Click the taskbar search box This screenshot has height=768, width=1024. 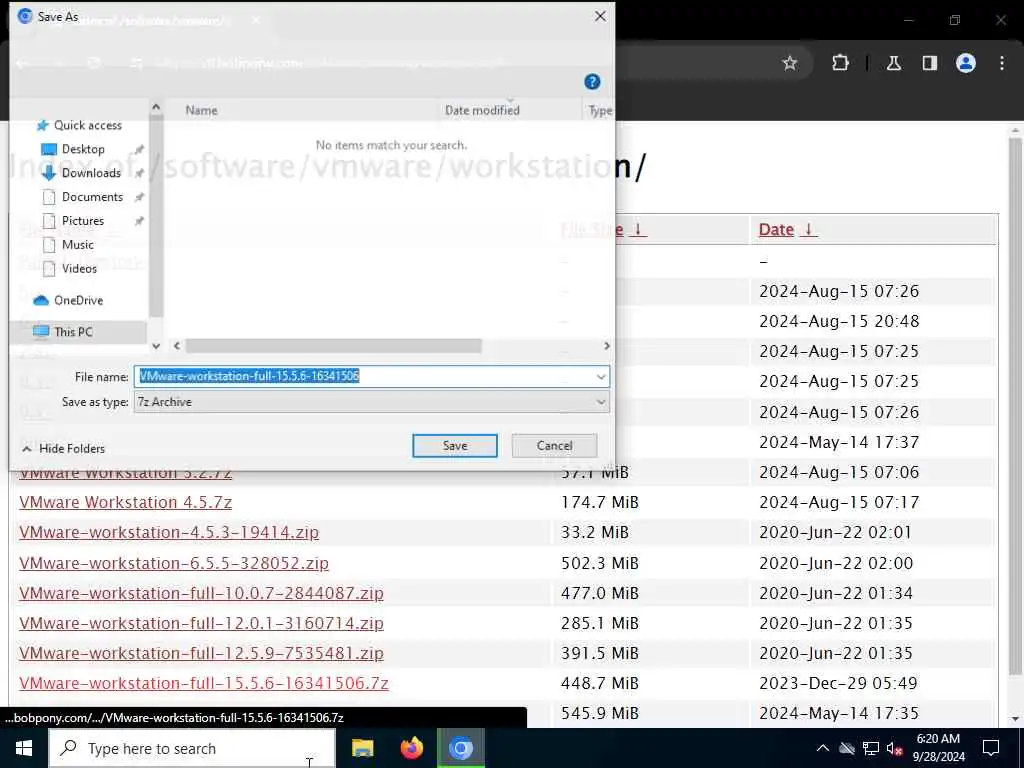pyautogui.click(x=192, y=748)
